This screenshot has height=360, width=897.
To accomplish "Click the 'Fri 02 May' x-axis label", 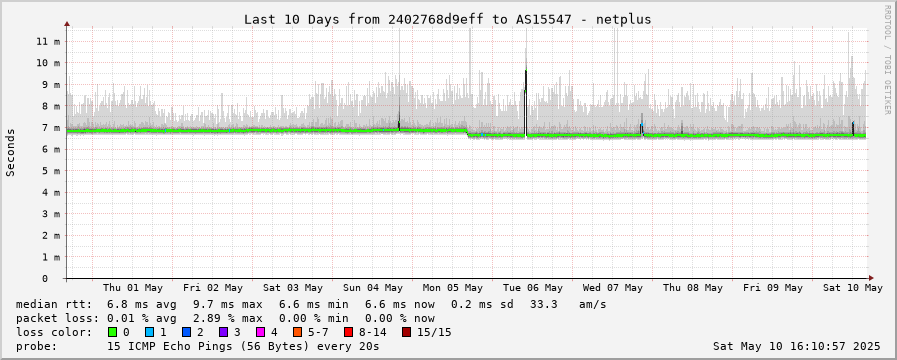I will coord(213,288).
